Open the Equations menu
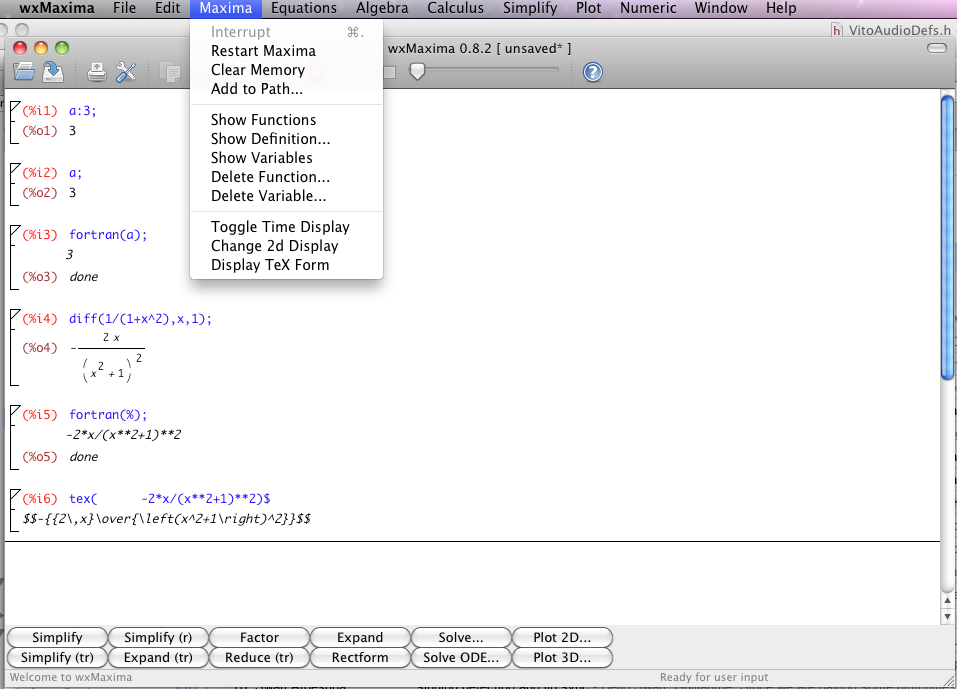 pyautogui.click(x=304, y=8)
